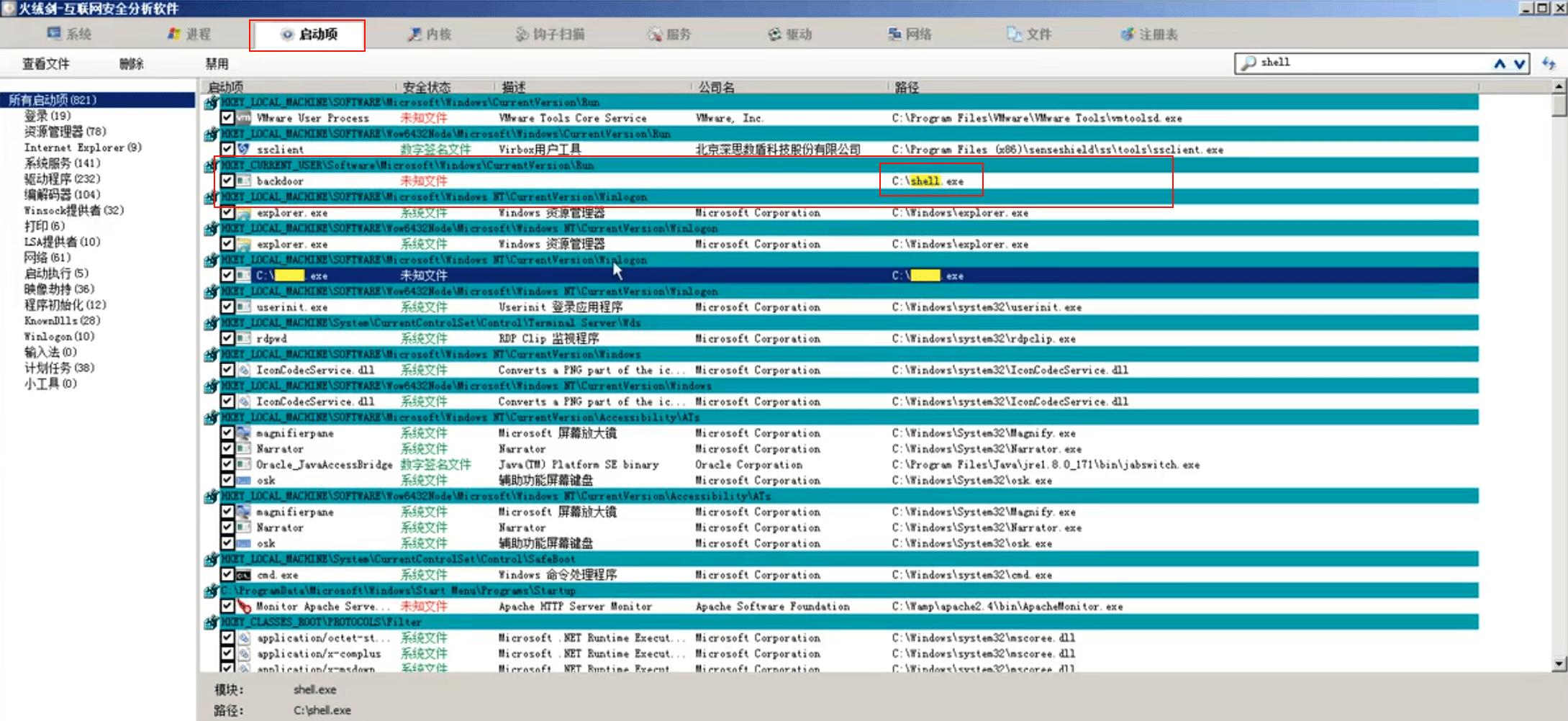Screen dimensions: 1568x721
Task: Sort by 公司名 column header
Action: [x=717, y=87]
